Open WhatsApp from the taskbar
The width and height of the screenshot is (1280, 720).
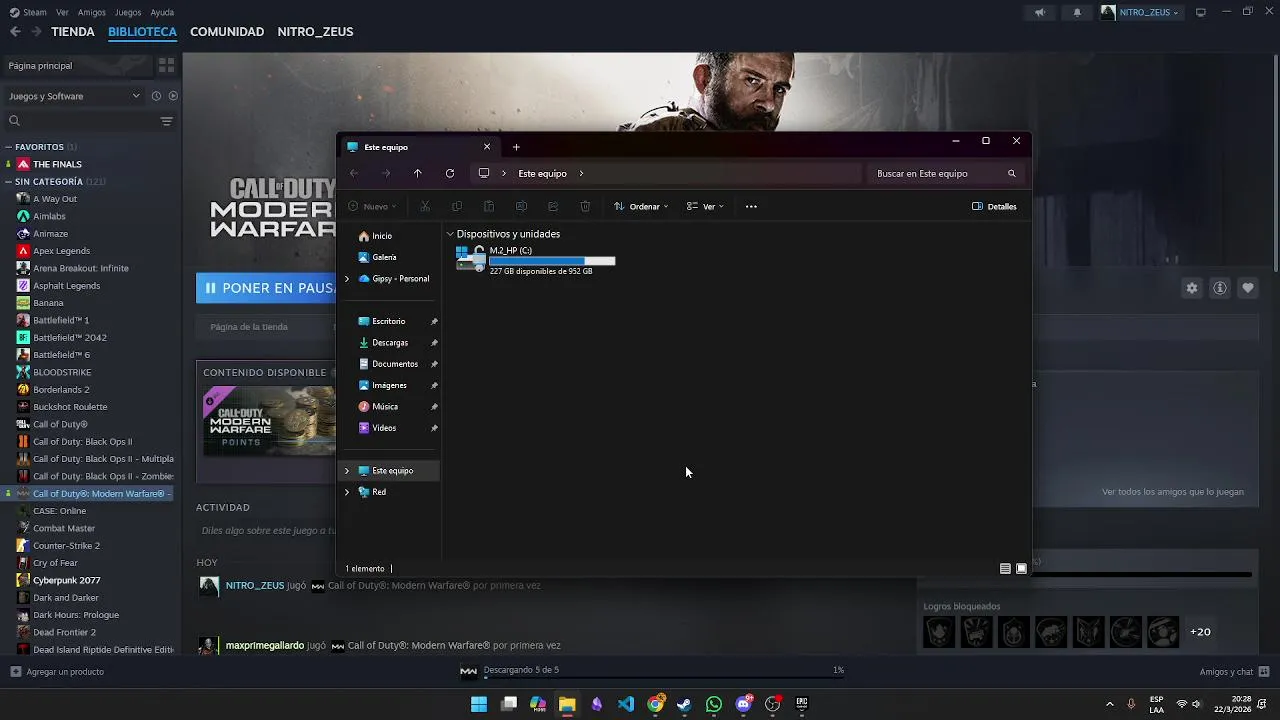714,704
